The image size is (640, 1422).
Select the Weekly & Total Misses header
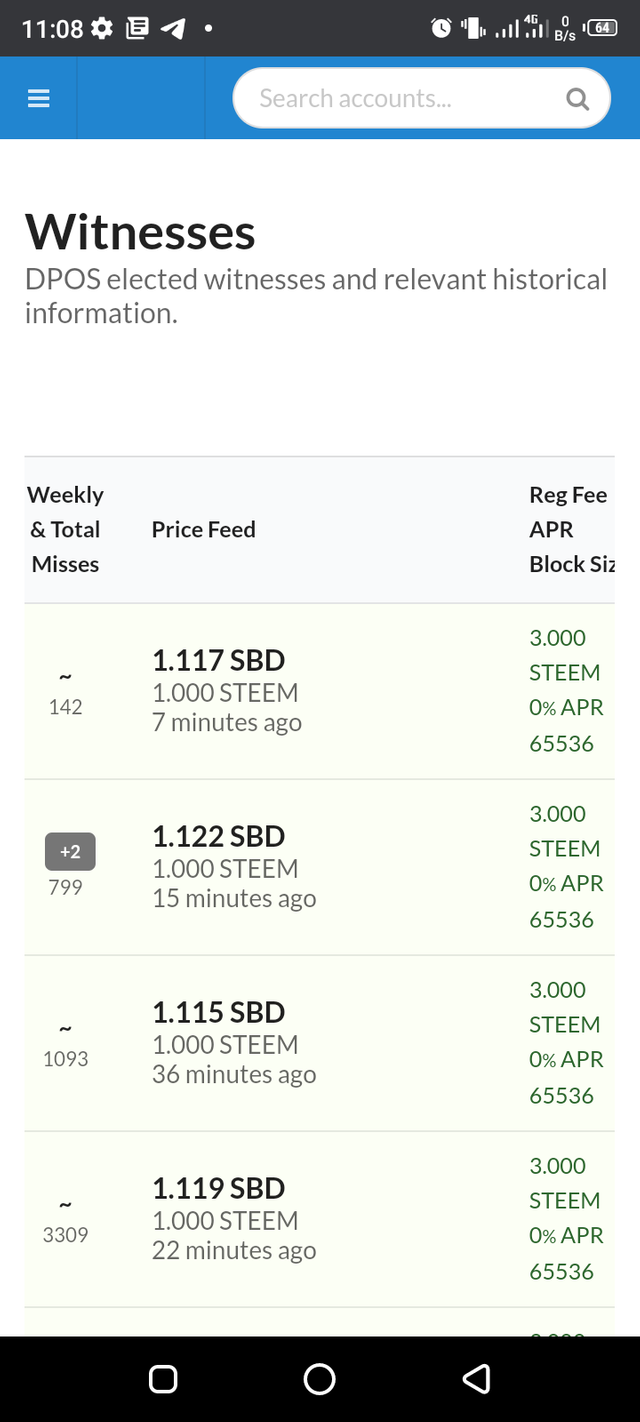pos(65,529)
